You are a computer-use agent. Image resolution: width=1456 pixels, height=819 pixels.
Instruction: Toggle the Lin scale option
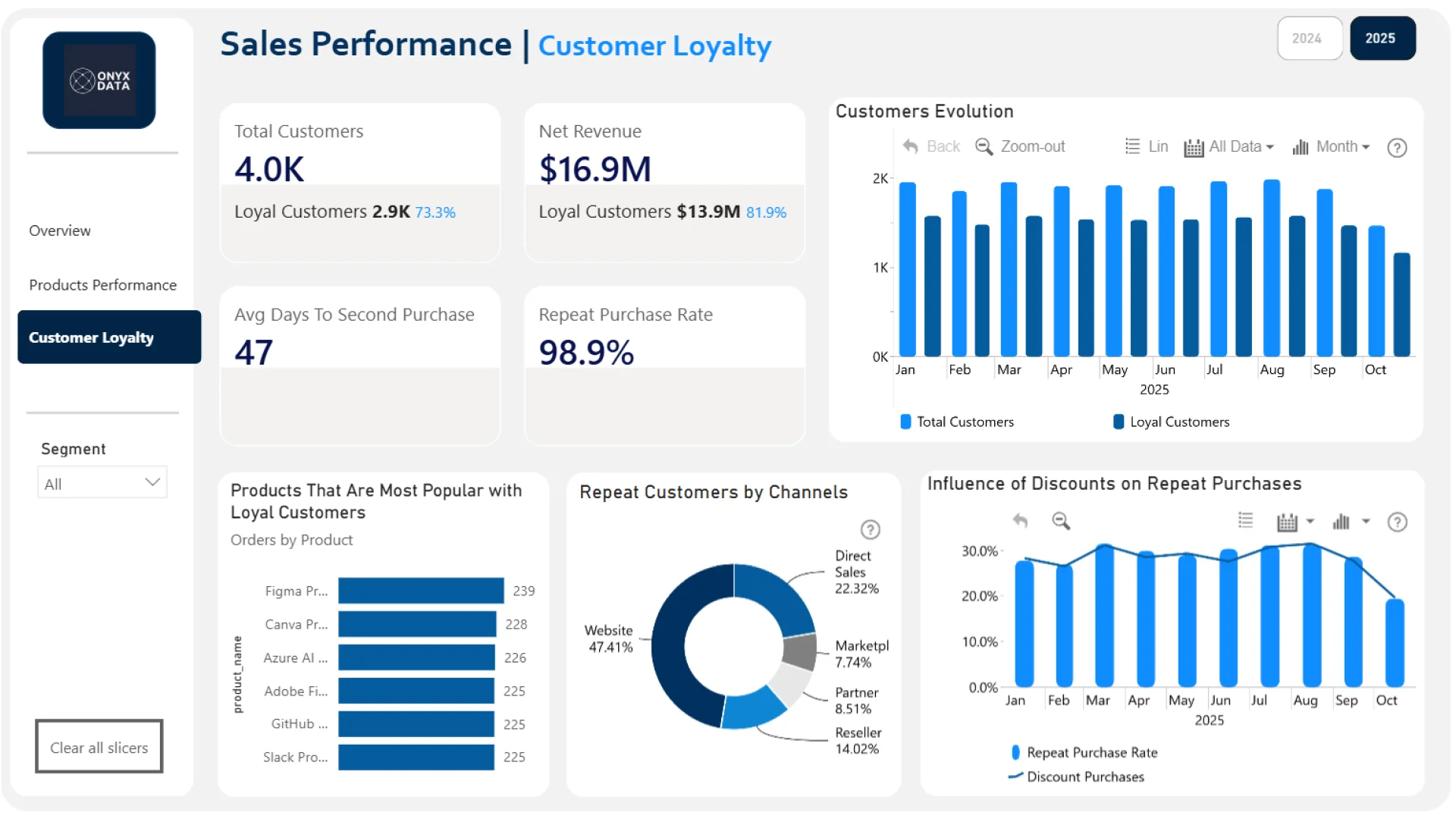(x=1147, y=146)
